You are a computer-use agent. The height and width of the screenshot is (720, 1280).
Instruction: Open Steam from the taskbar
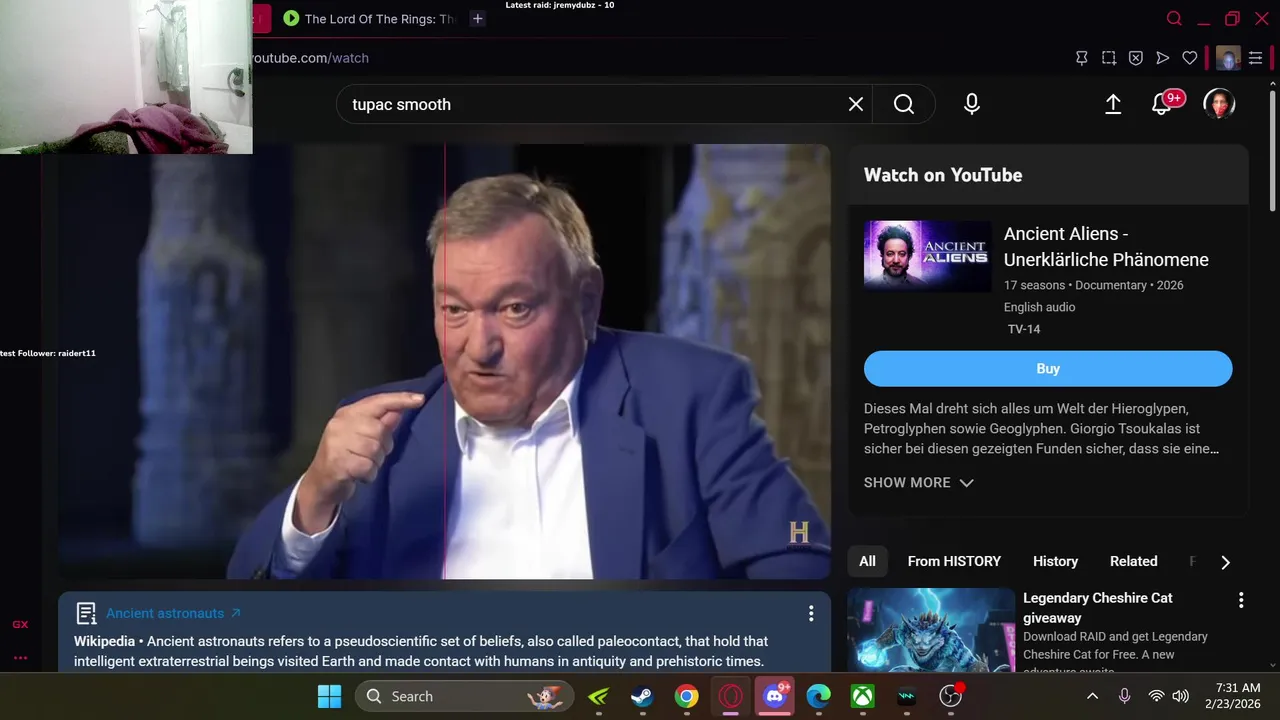coord(642,696)
